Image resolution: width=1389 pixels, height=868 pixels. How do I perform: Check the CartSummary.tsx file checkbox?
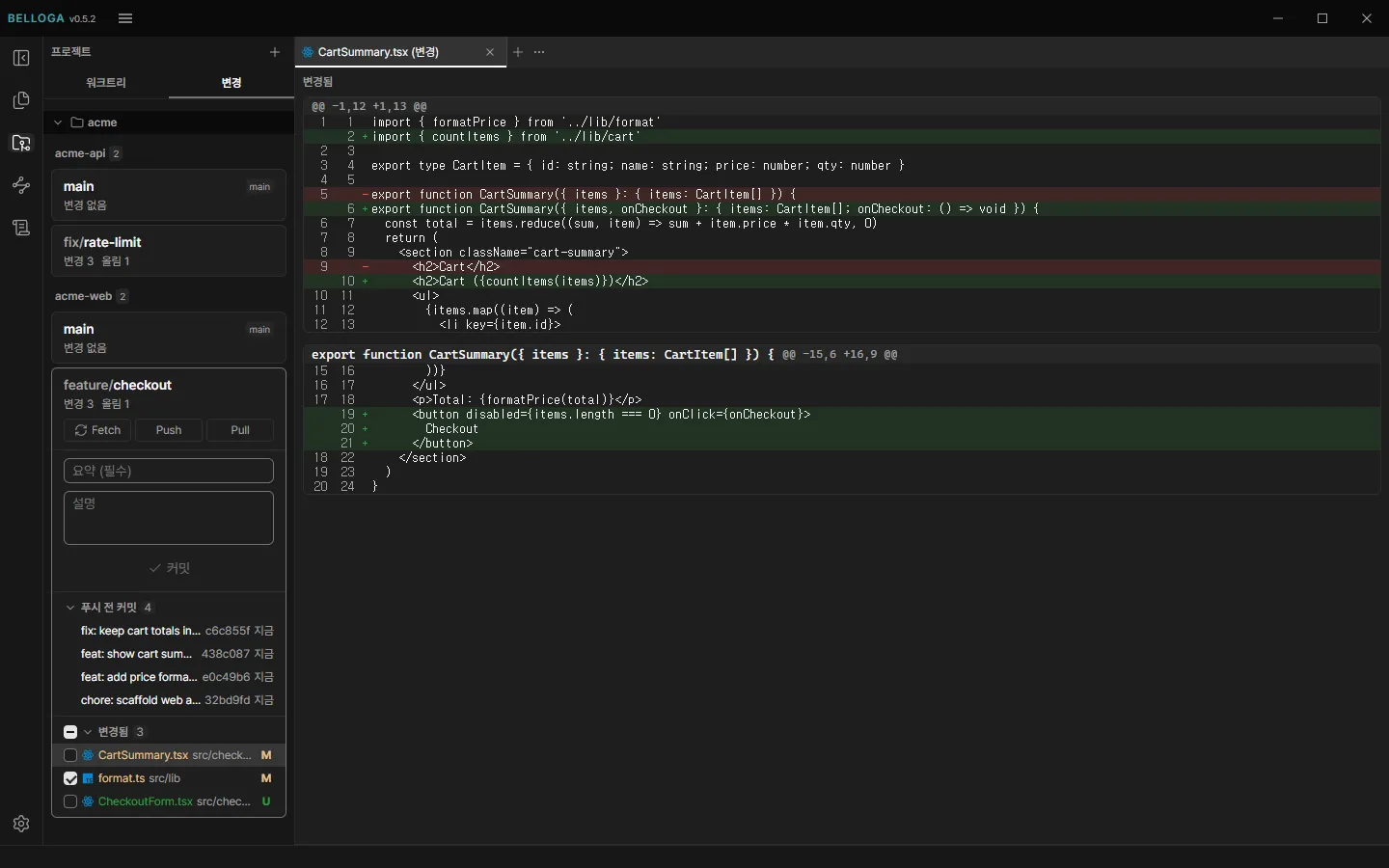coord(70,755)
